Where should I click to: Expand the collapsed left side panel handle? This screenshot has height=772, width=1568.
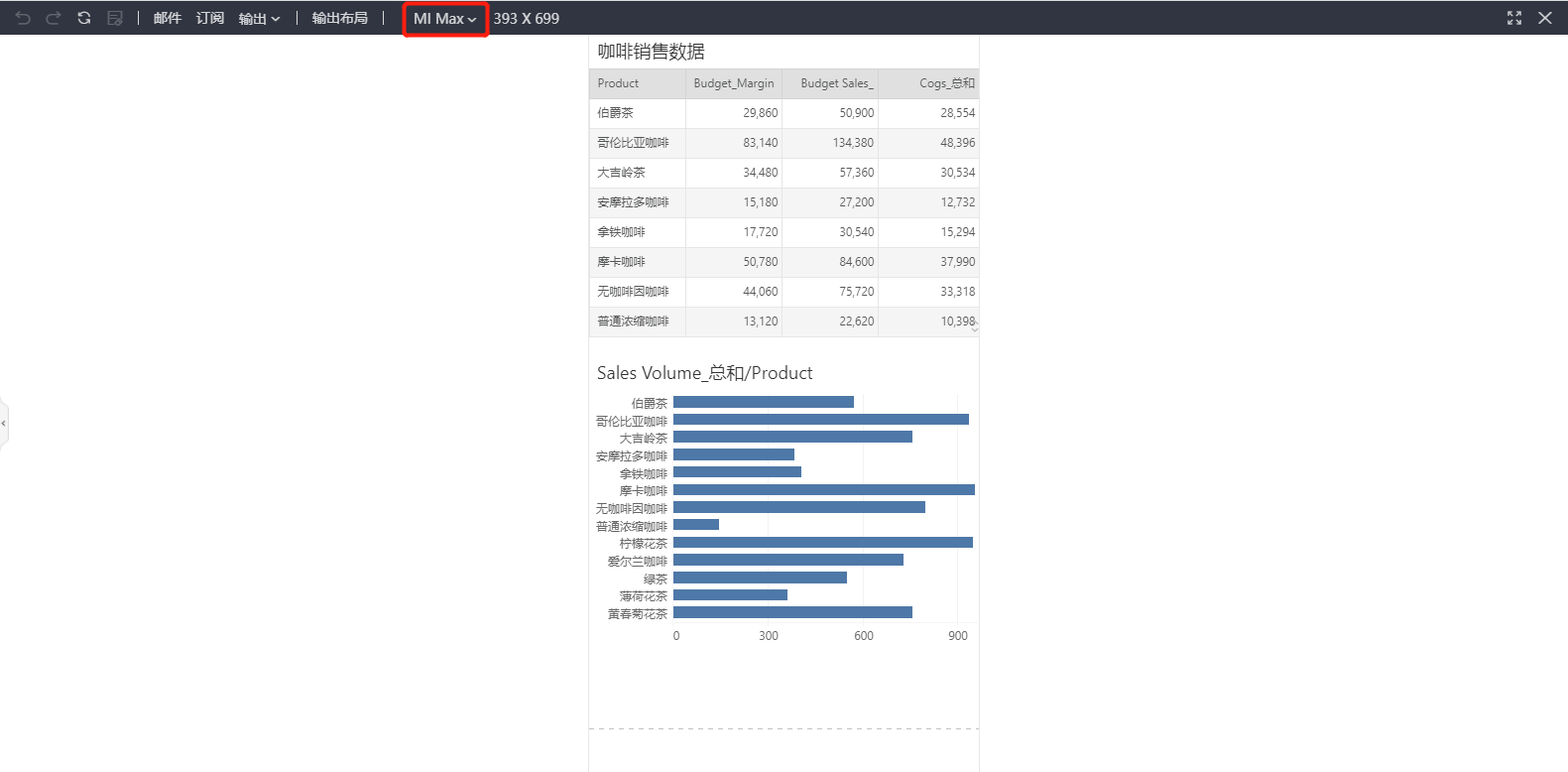(4, 424)
